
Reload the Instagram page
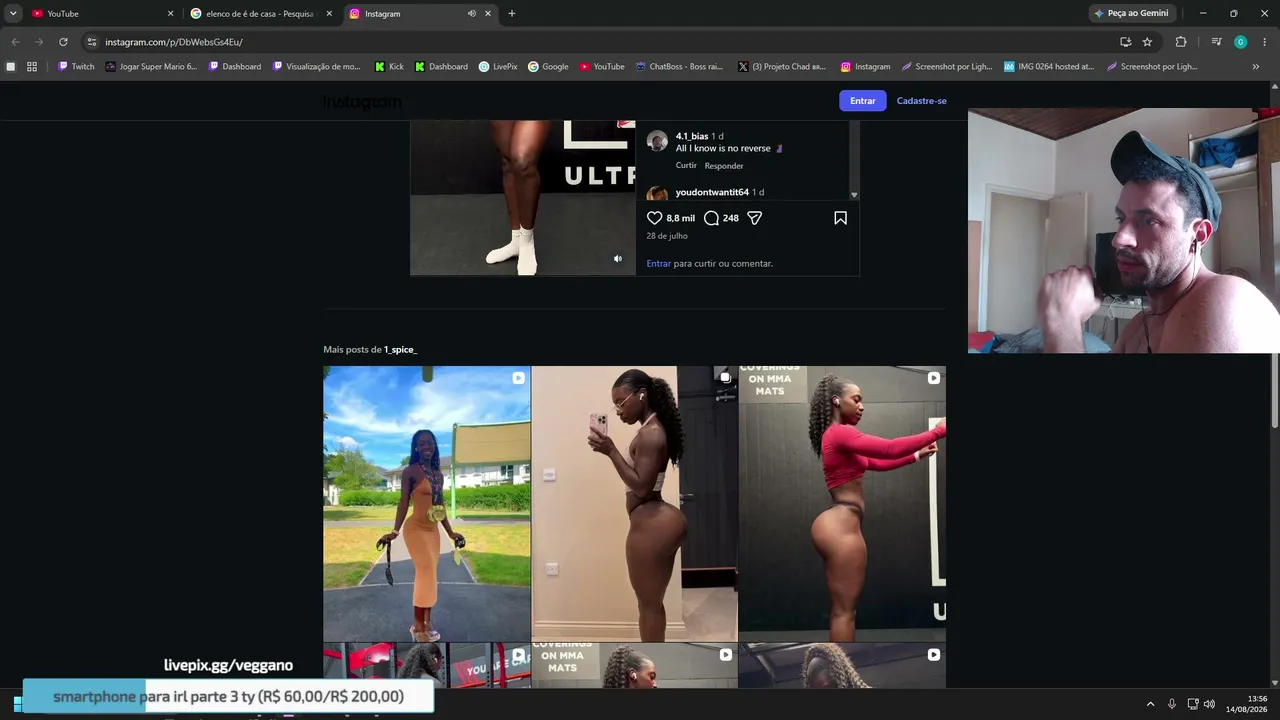pyautogui.click(x=63, y=42)
